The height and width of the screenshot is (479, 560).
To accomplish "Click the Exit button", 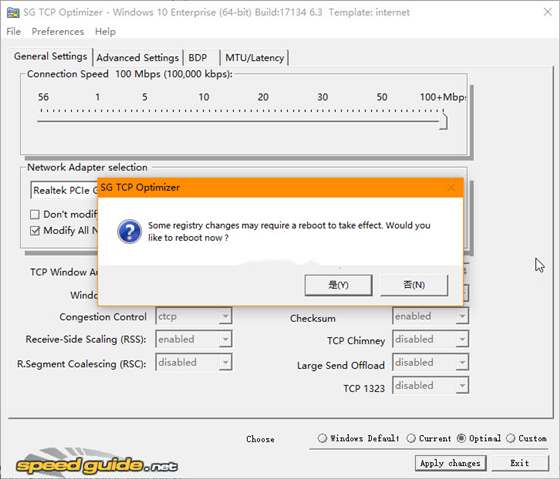I will [x=520, y=463].
